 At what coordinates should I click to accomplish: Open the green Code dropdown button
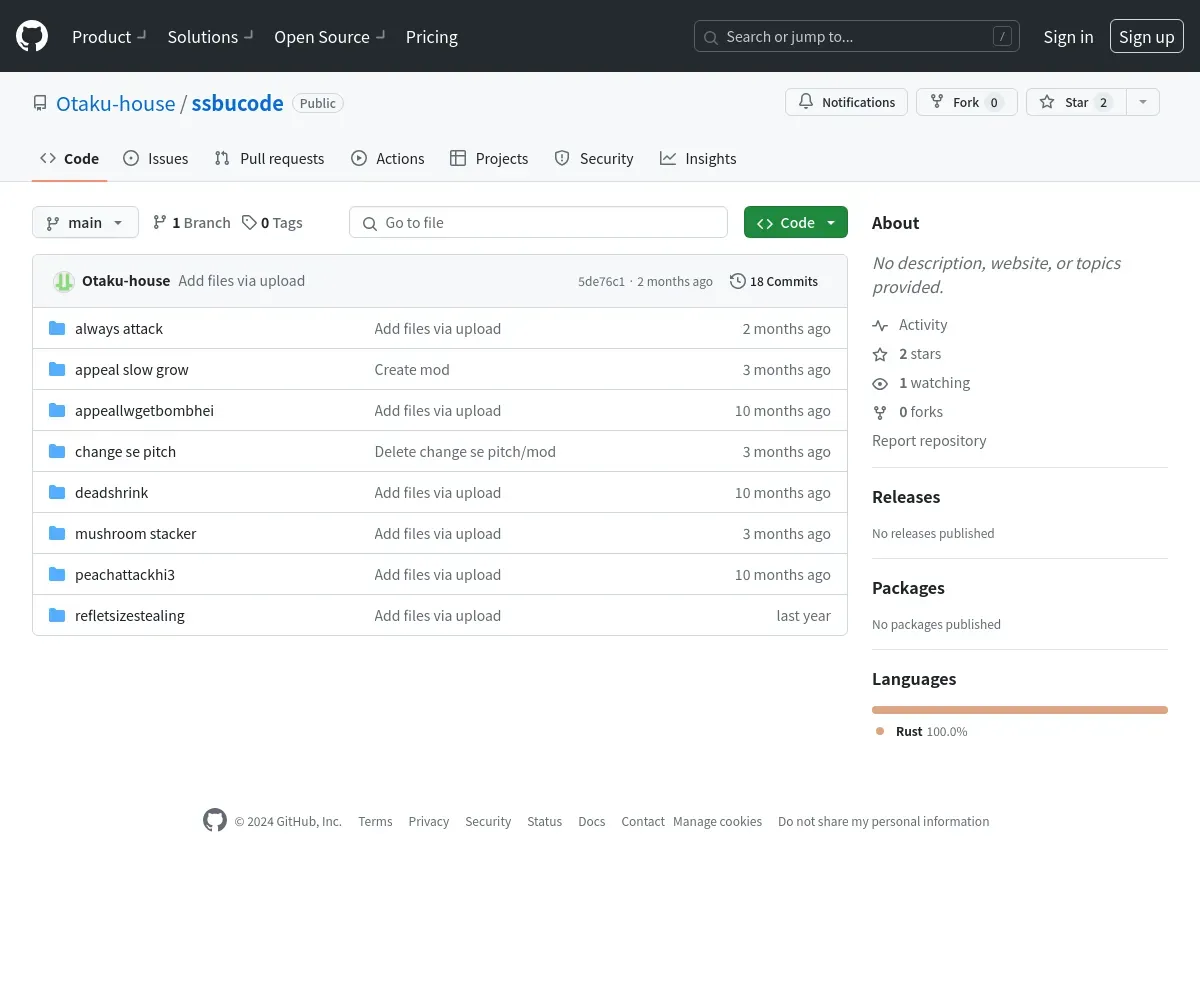click(x=796, y=222)
